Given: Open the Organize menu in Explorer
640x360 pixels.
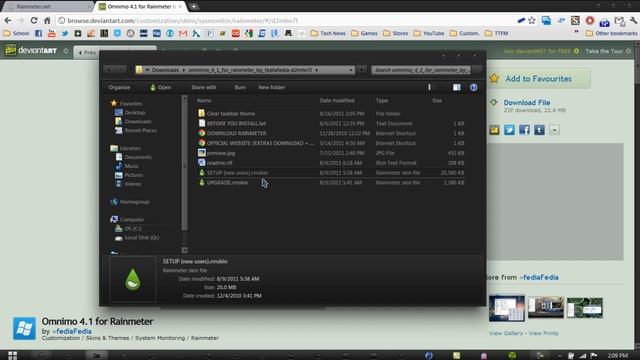Looking at the screenshot, I should [x=119, y=87].
